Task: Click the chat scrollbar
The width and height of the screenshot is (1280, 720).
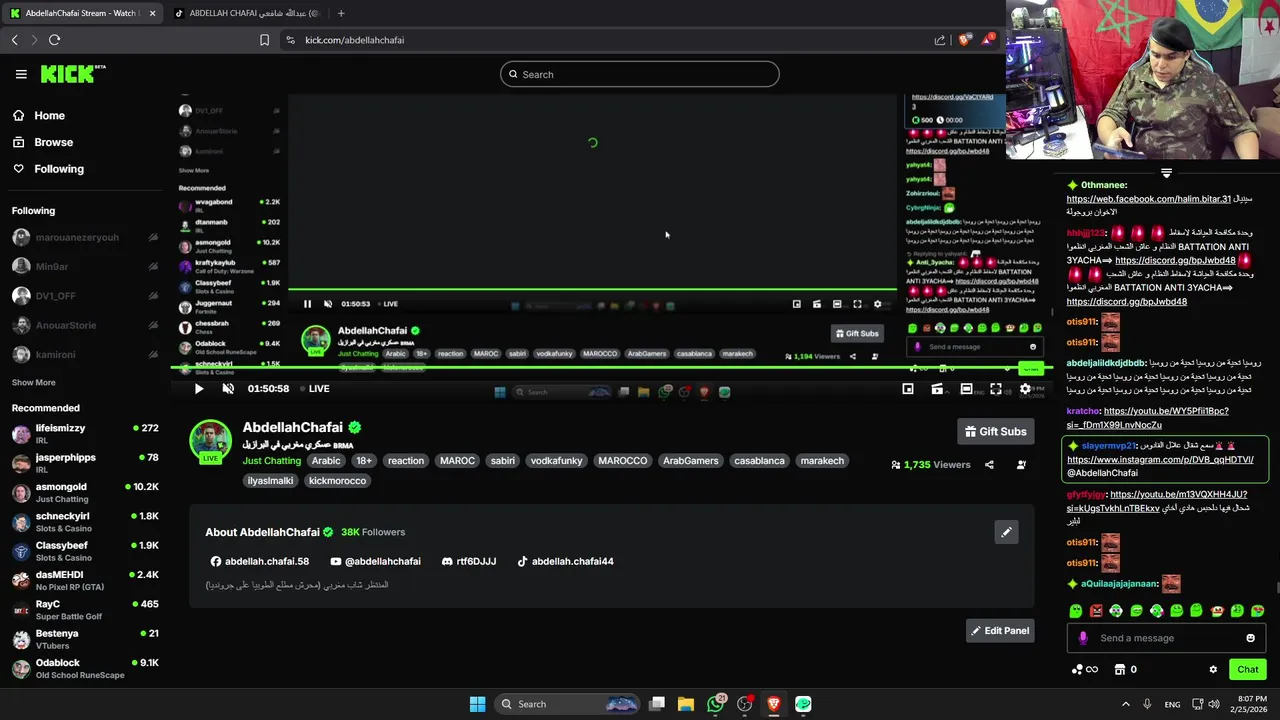Action: (1276, 588)
